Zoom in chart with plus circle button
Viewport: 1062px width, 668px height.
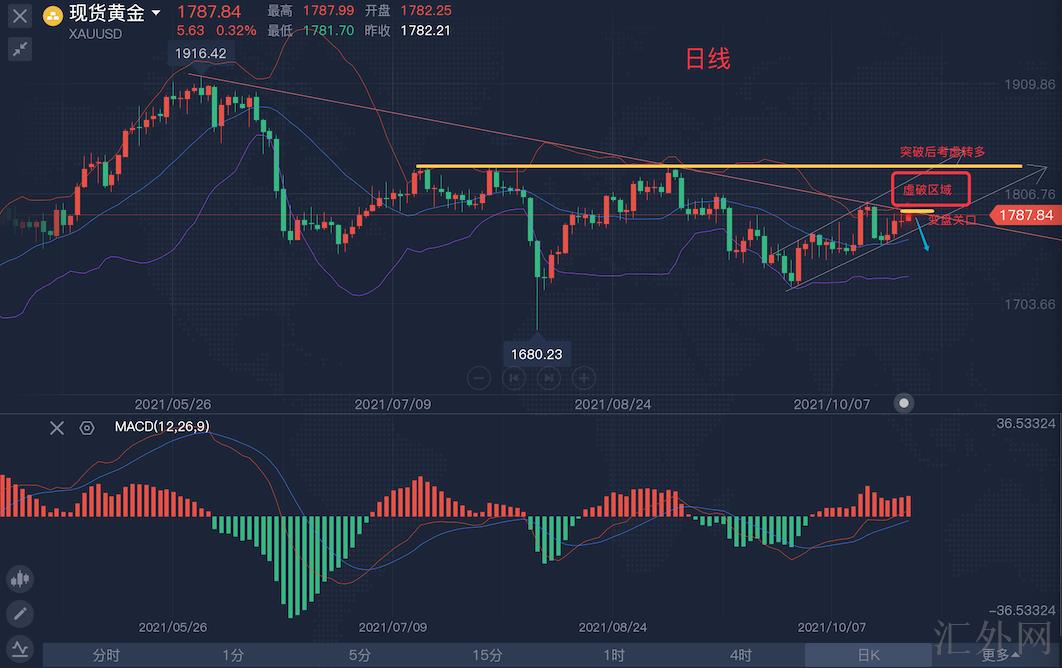(x=584, y=378)
